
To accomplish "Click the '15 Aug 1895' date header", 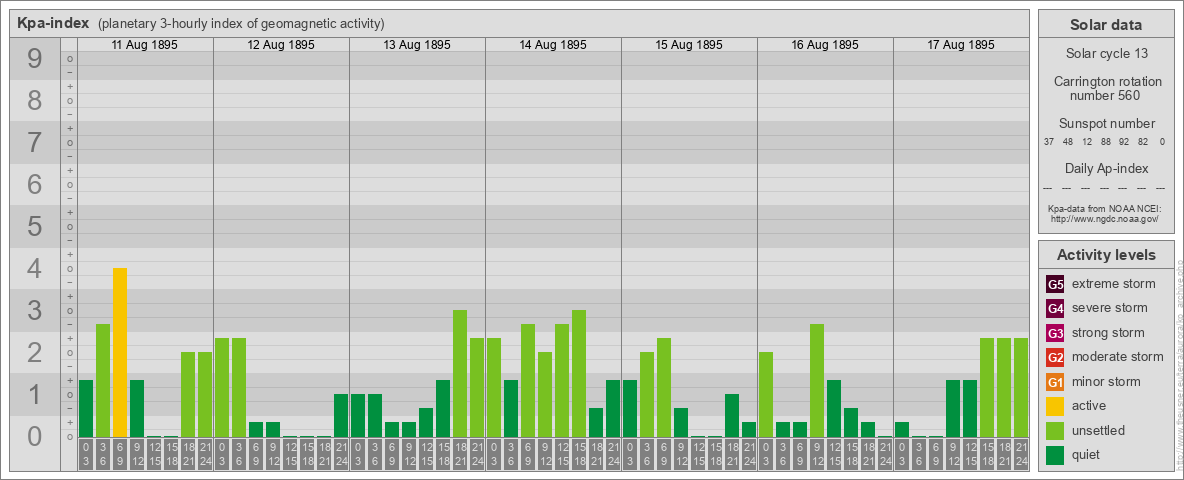I will pyautogui.click(x=689, y=45).
